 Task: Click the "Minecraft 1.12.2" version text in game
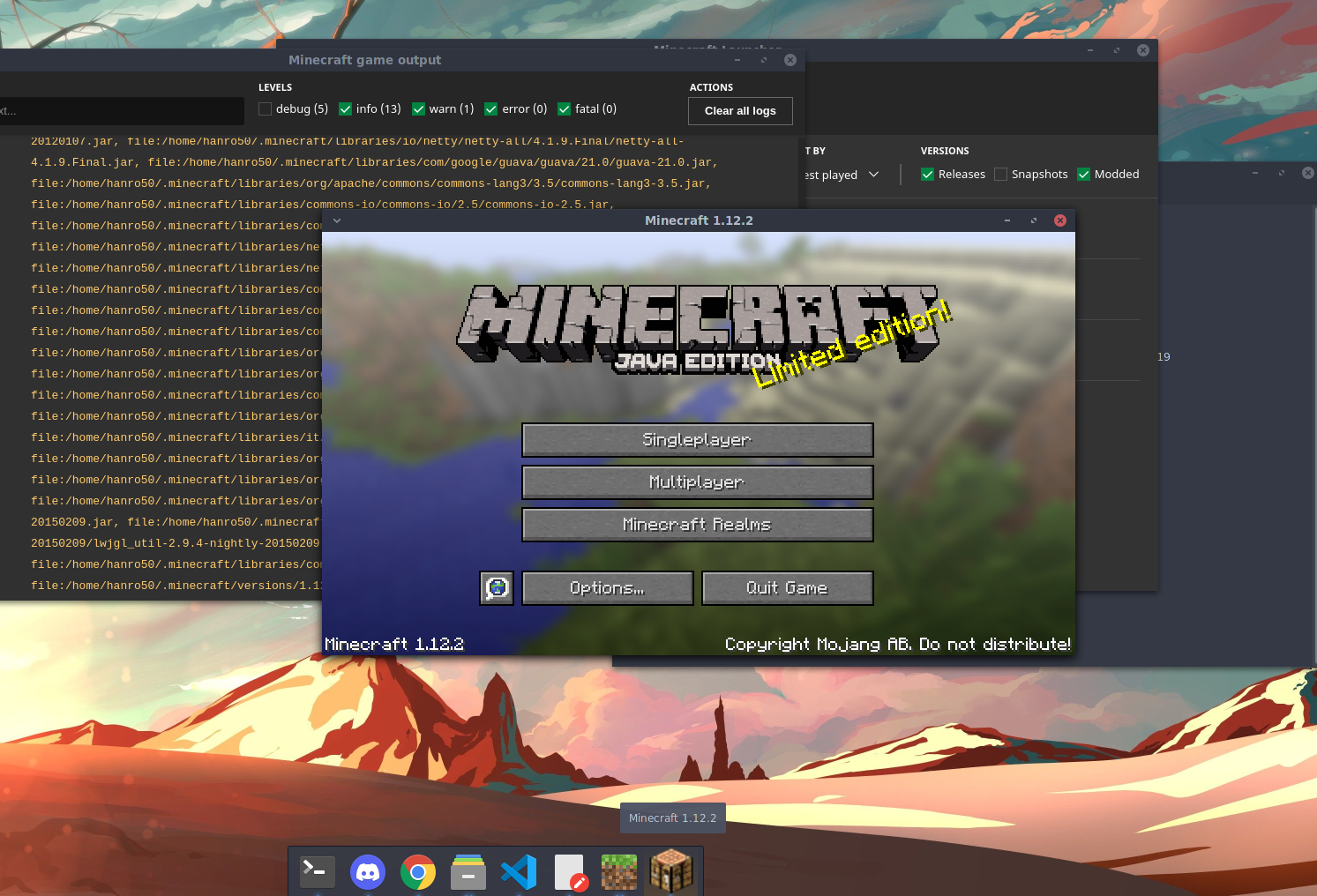coord(394,645)
